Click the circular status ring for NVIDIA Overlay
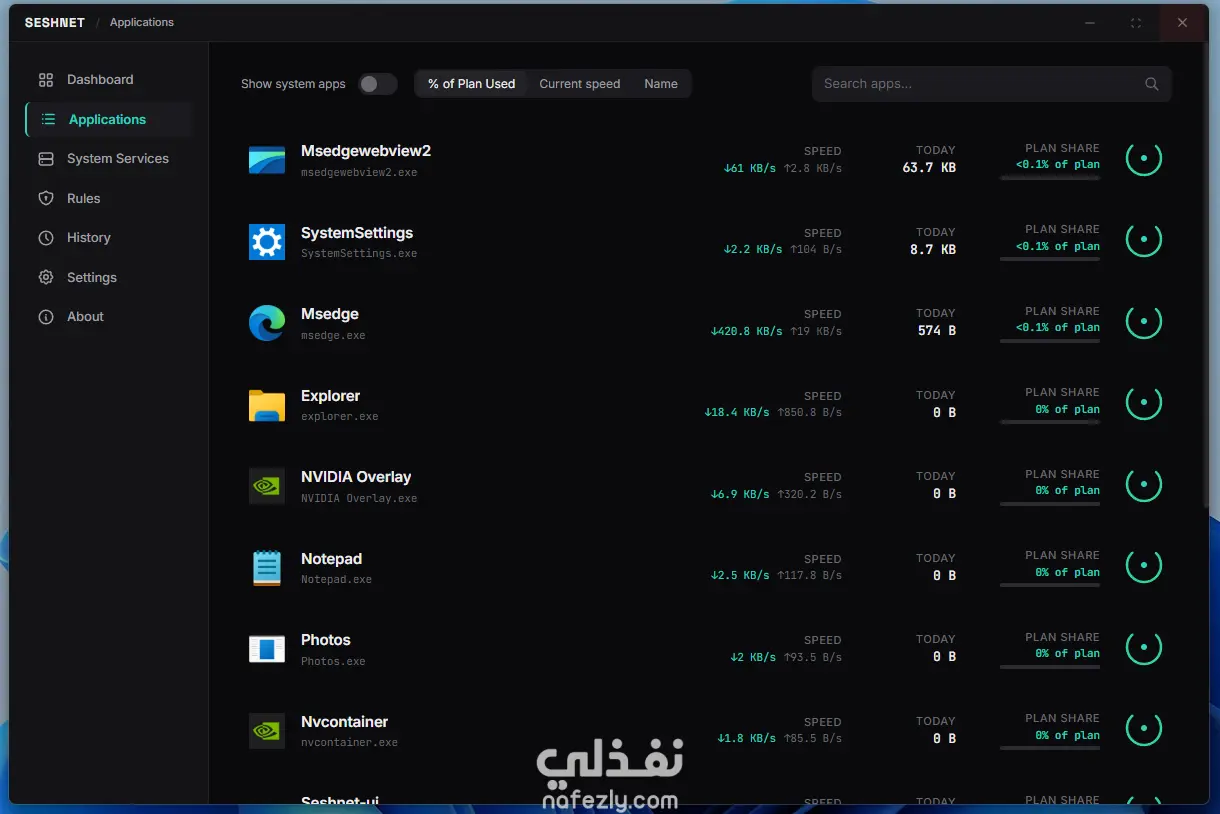Viewport: 1220px width, 814px height. tap(1144, 484)
